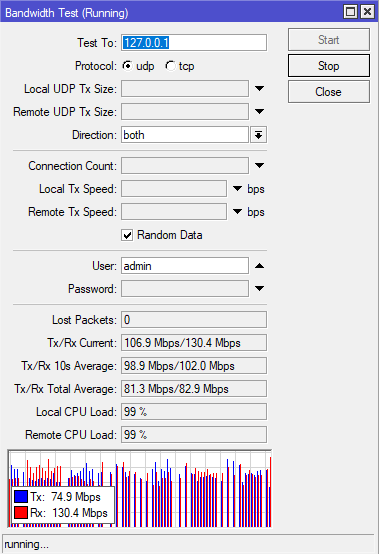Click the greyed Start button

(x=328, y=40)
